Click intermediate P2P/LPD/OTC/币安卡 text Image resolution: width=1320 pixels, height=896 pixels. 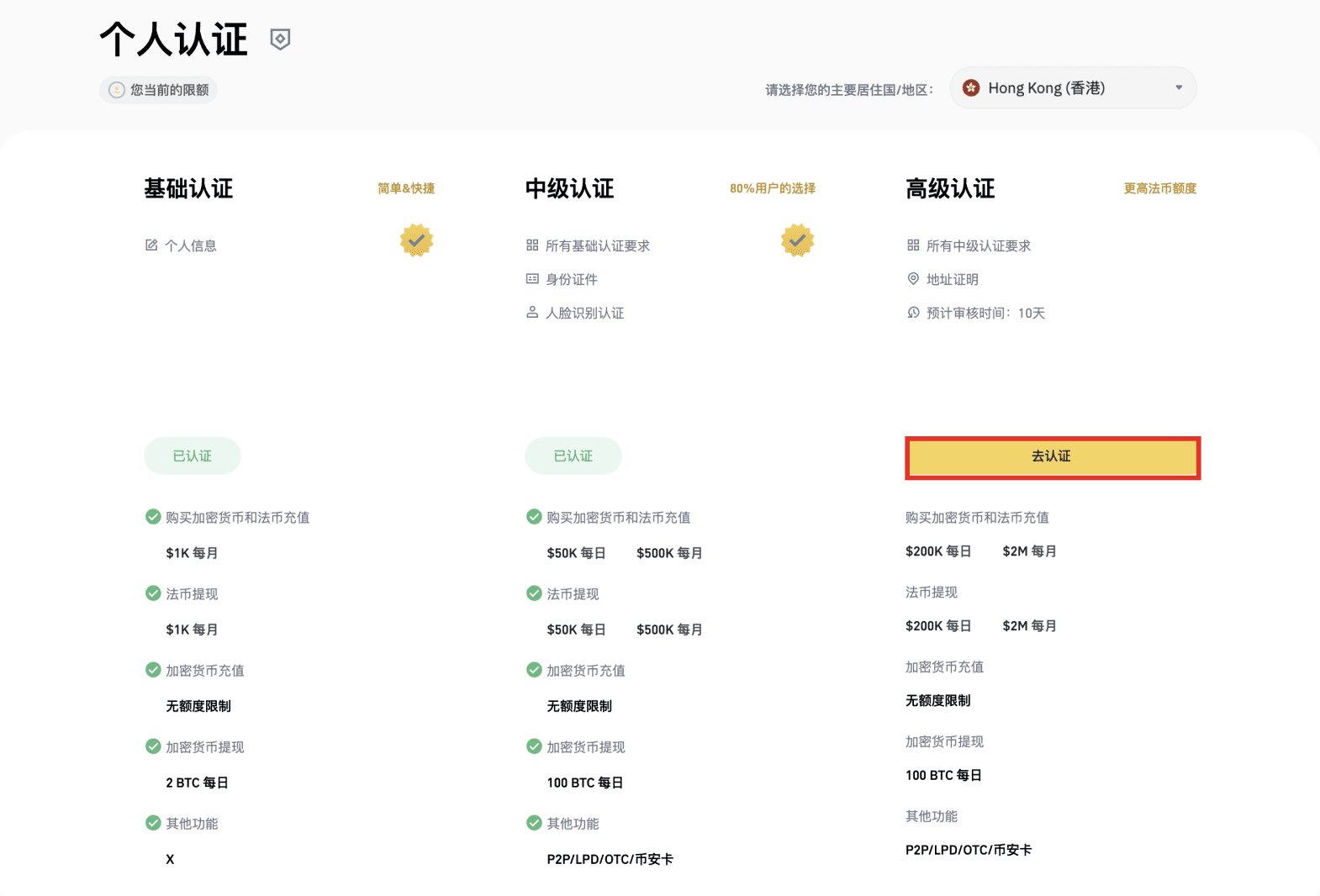pos(610,859)
